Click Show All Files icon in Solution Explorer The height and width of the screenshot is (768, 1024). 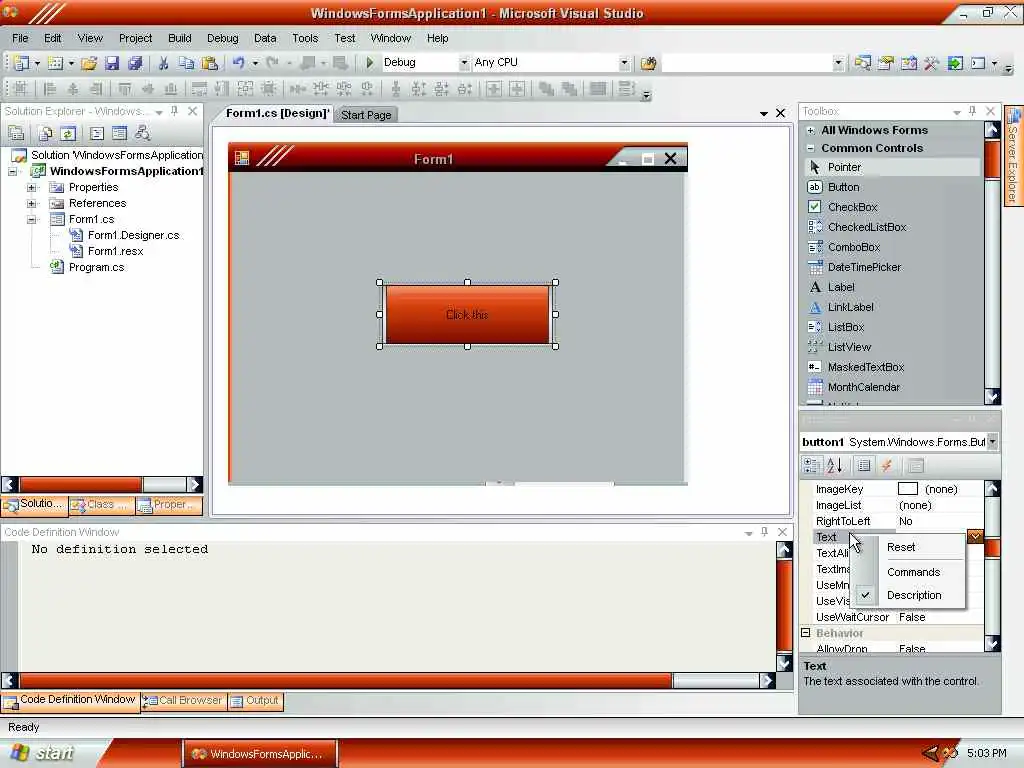45,134
